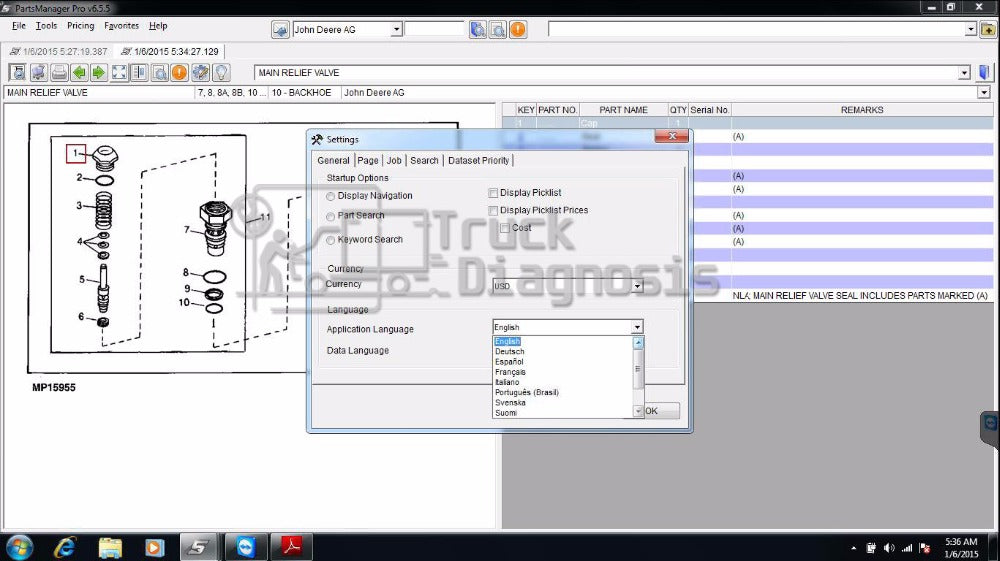Click the orange alert icon beside the search field
1000x561 pixels.
click(518, 29)
